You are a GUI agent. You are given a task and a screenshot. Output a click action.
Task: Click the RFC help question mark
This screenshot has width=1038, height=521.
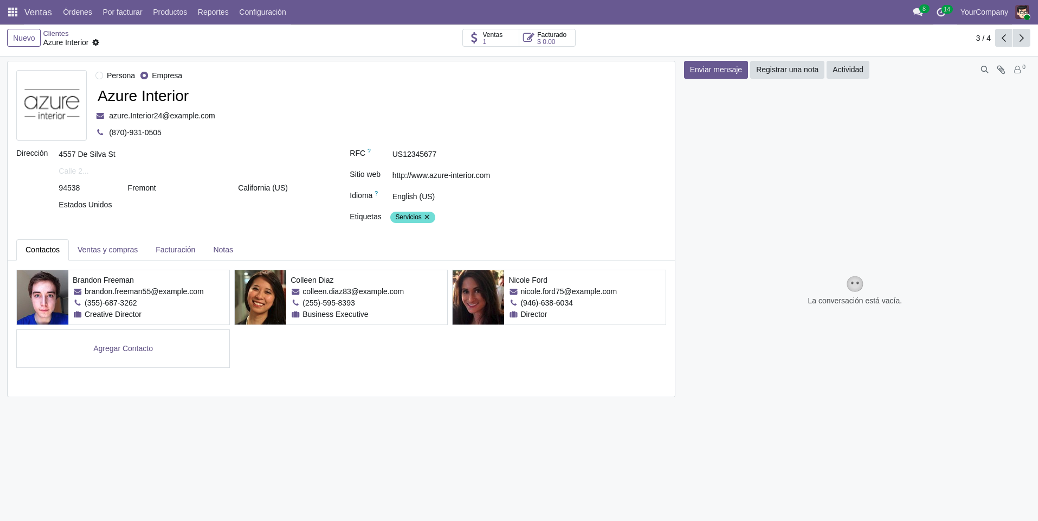(369, 152)
